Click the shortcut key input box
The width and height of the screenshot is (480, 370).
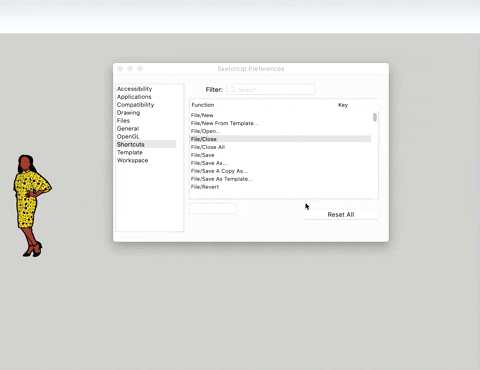tap(212, 209)
